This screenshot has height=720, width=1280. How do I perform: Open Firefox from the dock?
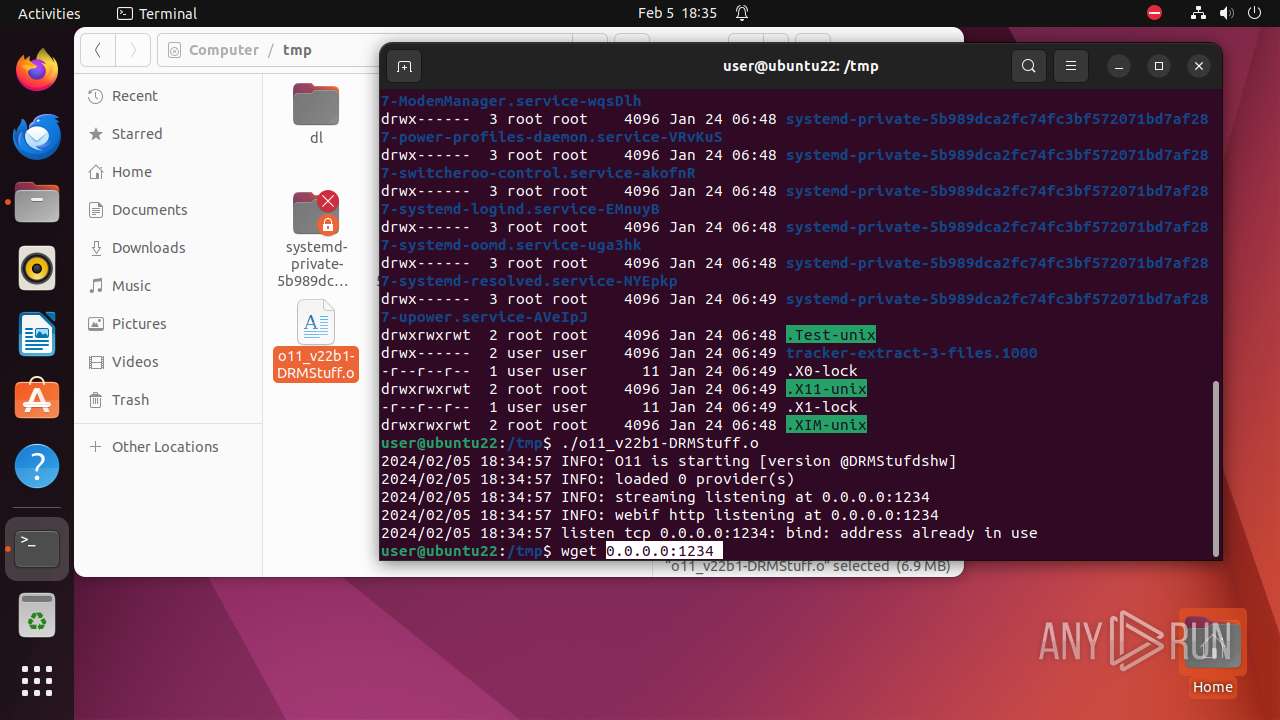[x=37, y=72]
